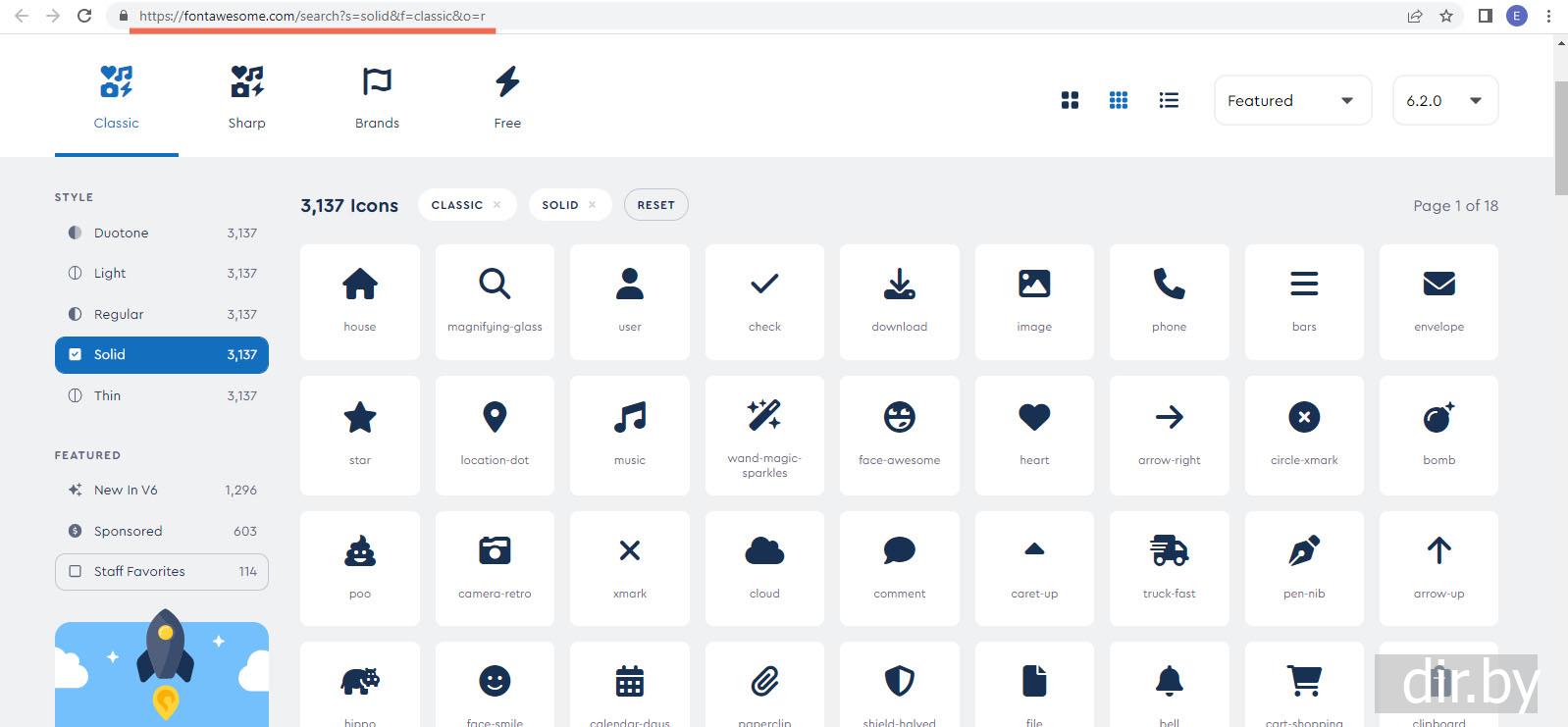Switch to the Sharp tab
This screenshot has width=1568, height=727.
(247, 96)
